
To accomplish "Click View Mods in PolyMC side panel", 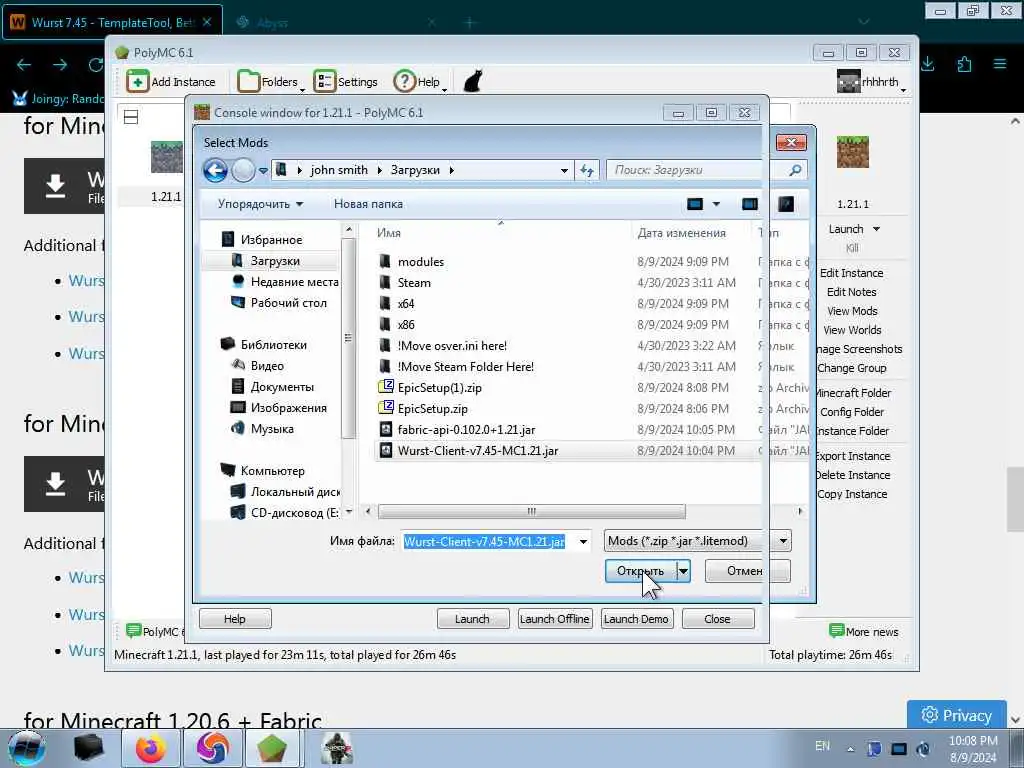I will coord(852,311).
